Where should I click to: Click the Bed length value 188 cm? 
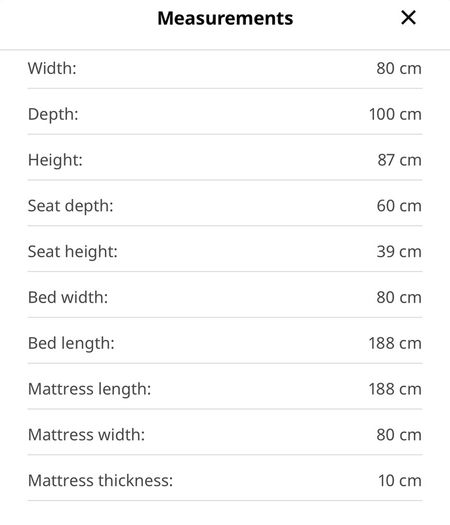point(395,343)
